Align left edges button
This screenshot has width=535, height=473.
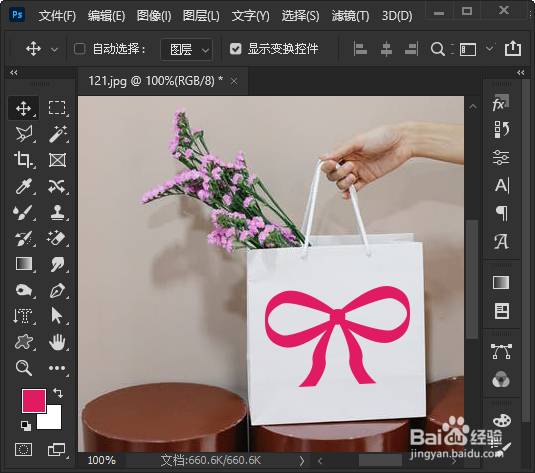tap(360, 49)
